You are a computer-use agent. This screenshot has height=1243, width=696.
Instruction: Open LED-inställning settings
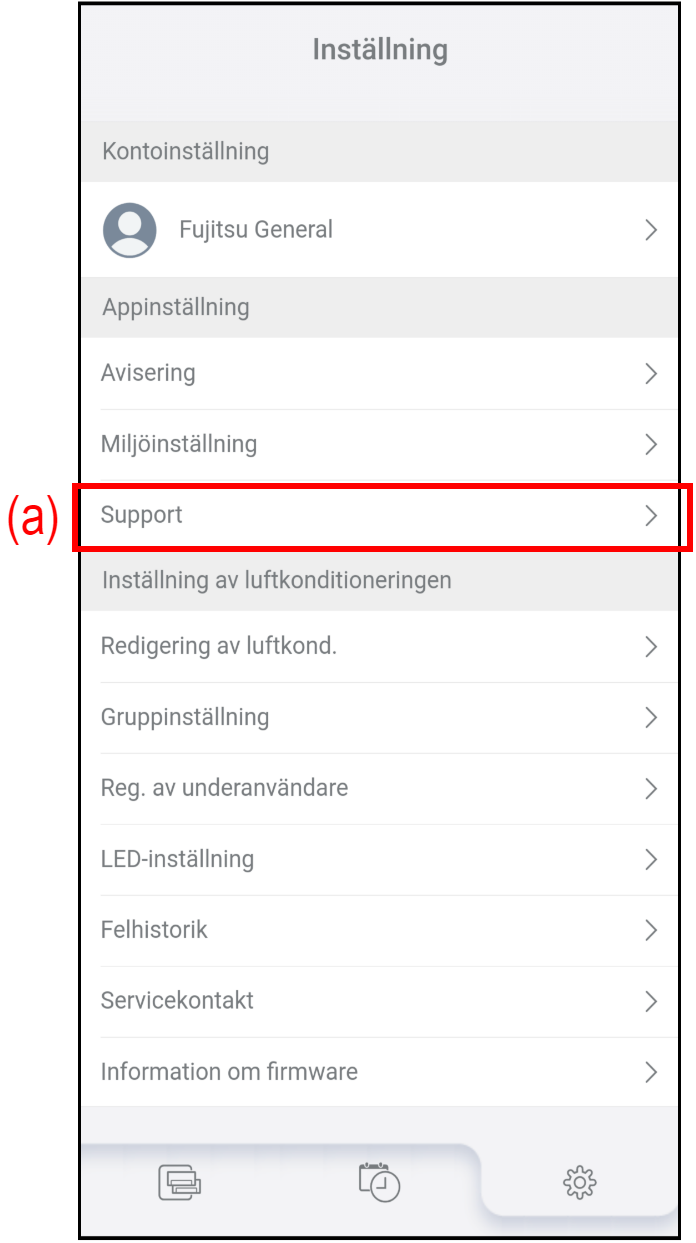(x=177, y=859)
